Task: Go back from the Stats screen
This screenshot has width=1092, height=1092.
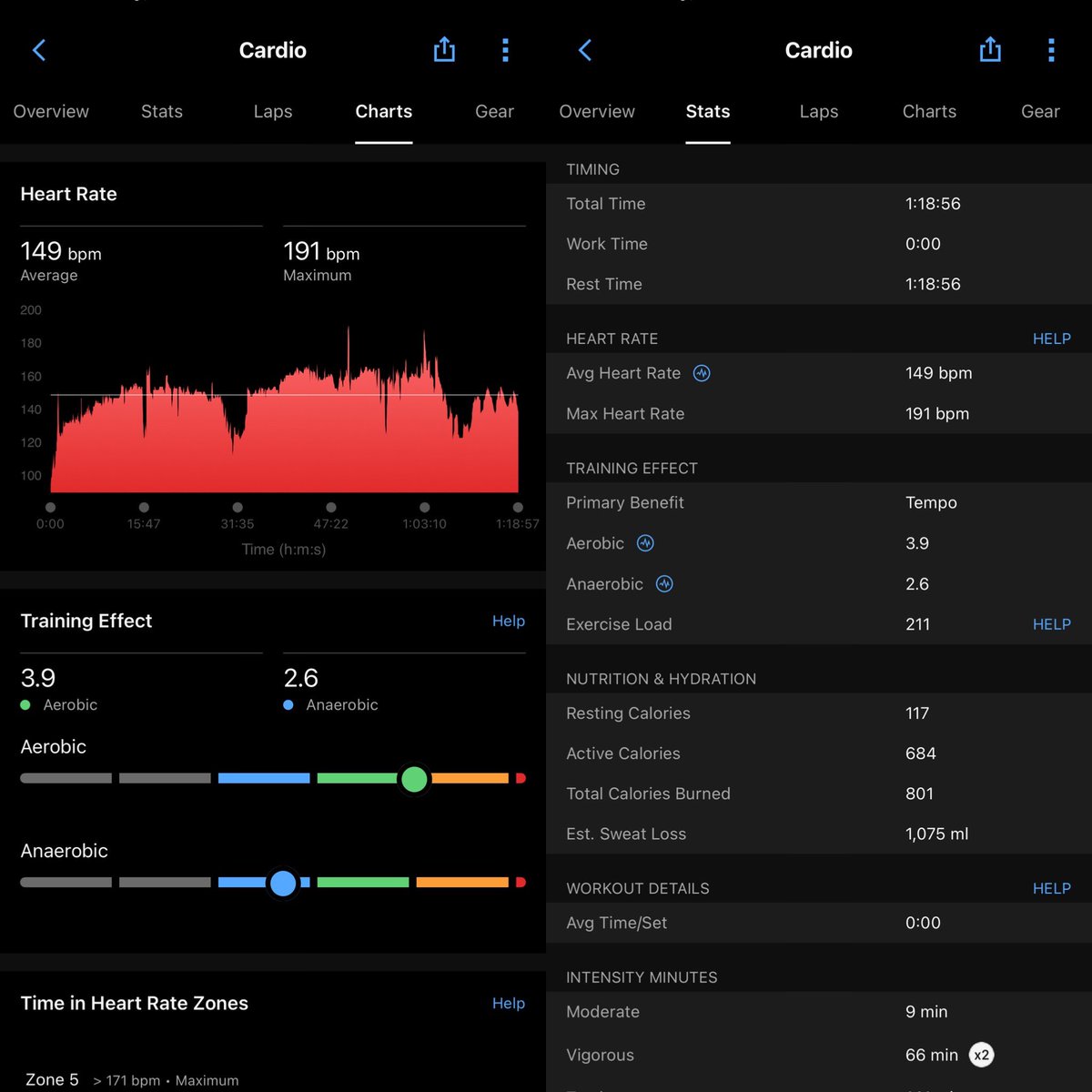Action: 585,50
